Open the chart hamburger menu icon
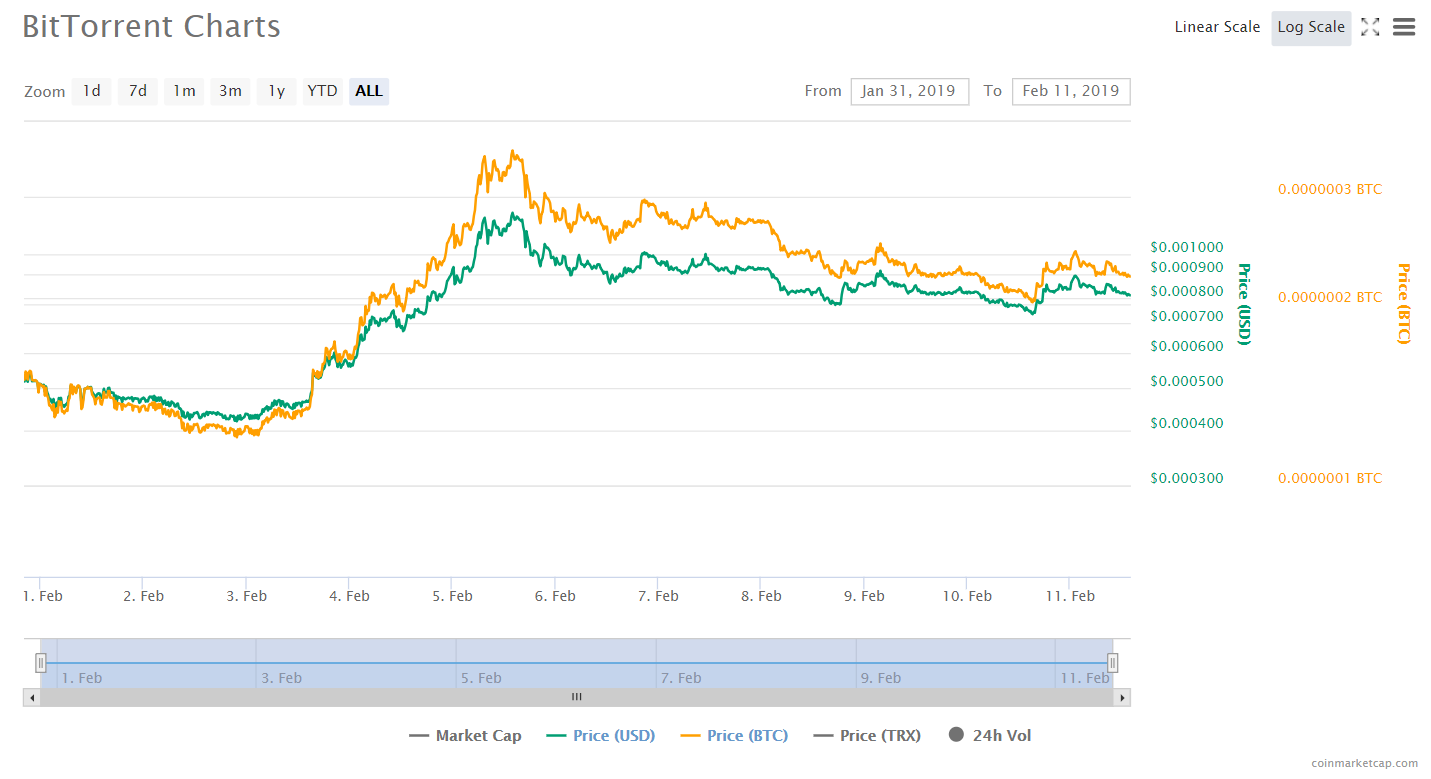This screenshot has height=779, width=1431. (x=1404, y=28)
